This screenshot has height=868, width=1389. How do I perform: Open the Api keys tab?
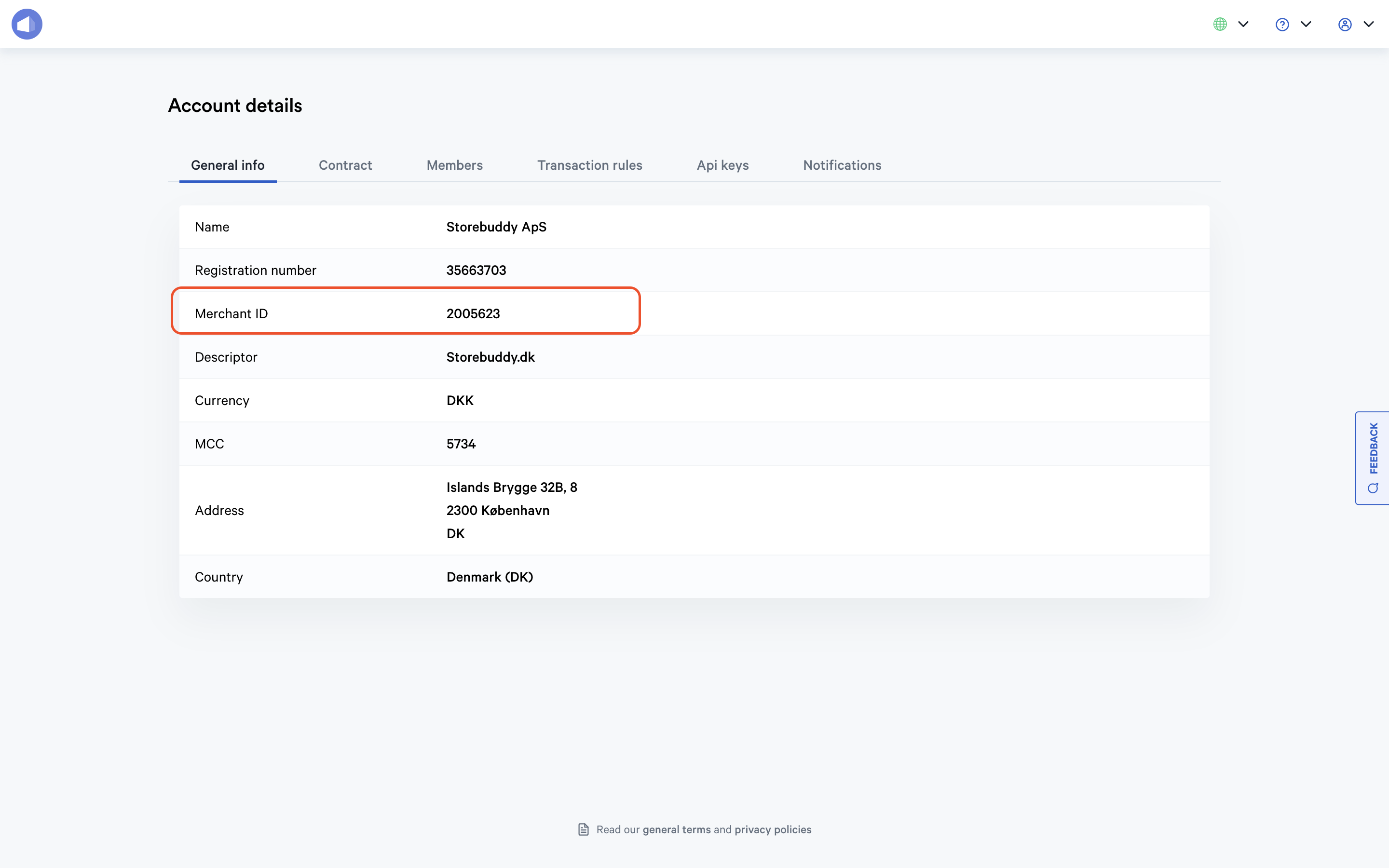(x=722, y=165)
